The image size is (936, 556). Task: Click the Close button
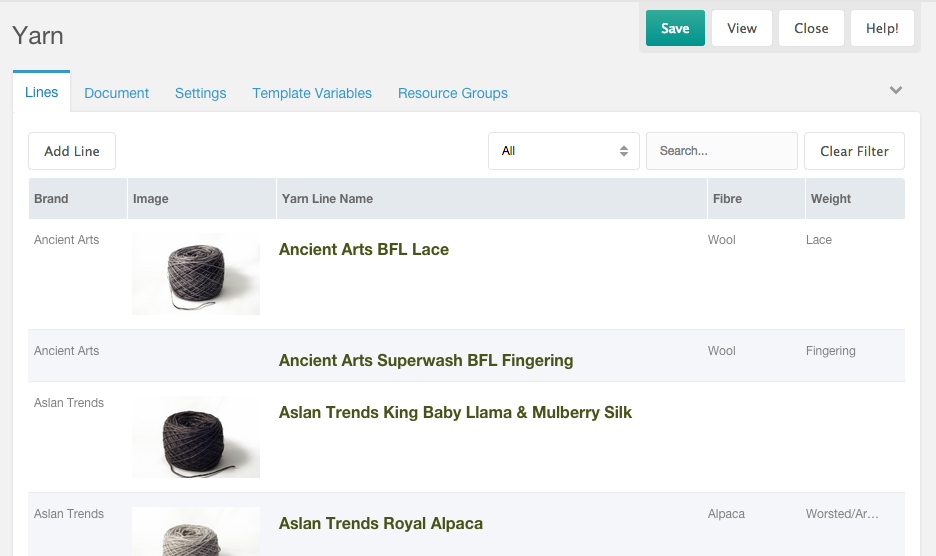(811, 28)
